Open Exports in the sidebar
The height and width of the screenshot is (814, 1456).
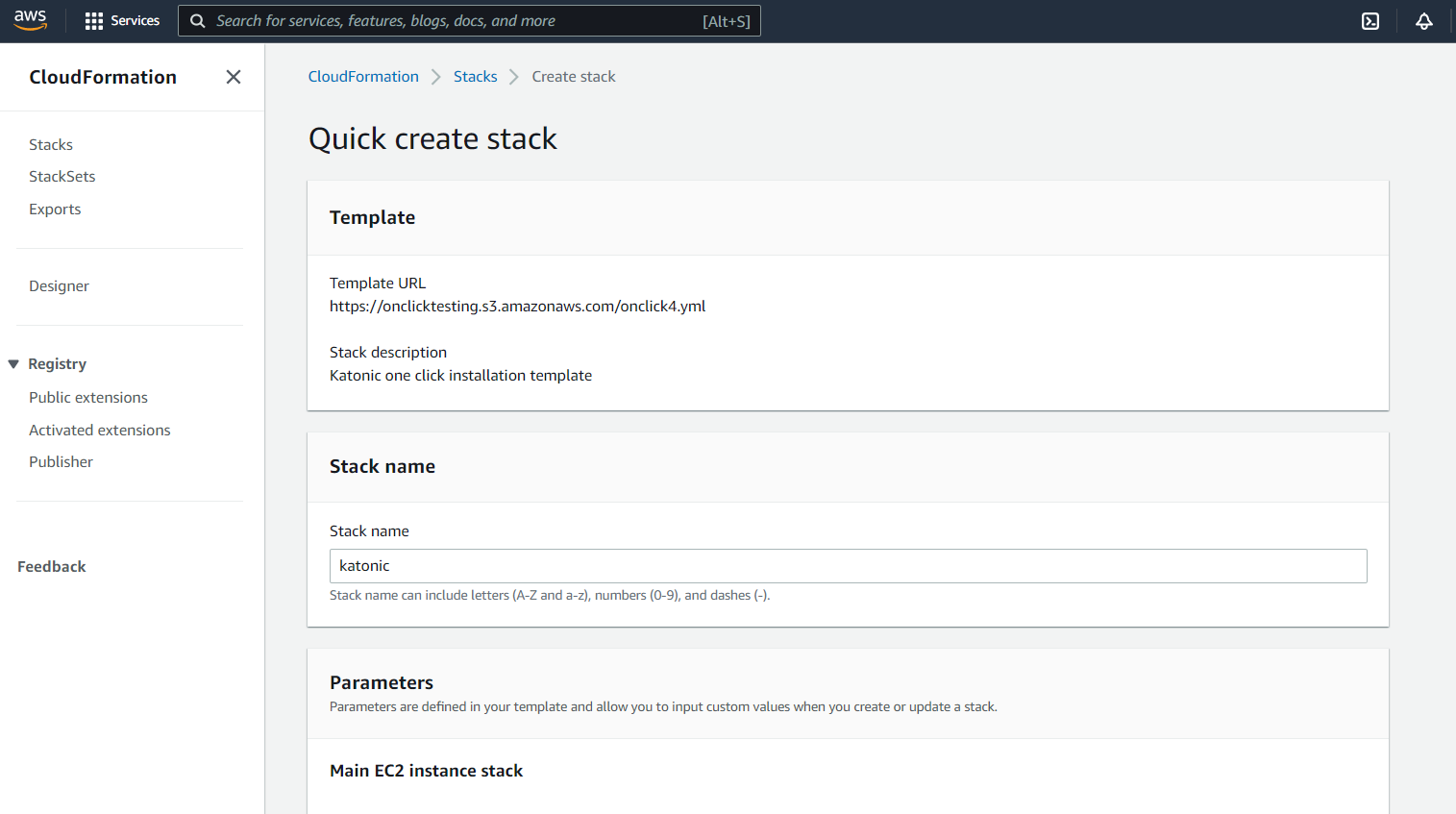click(x=55, y=210)
